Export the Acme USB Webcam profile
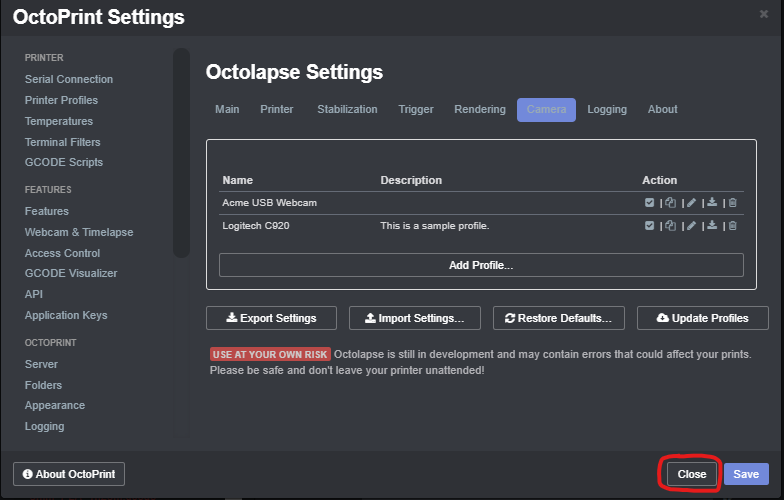The height and width of the screenshot is (500, 784). (712, 202)
